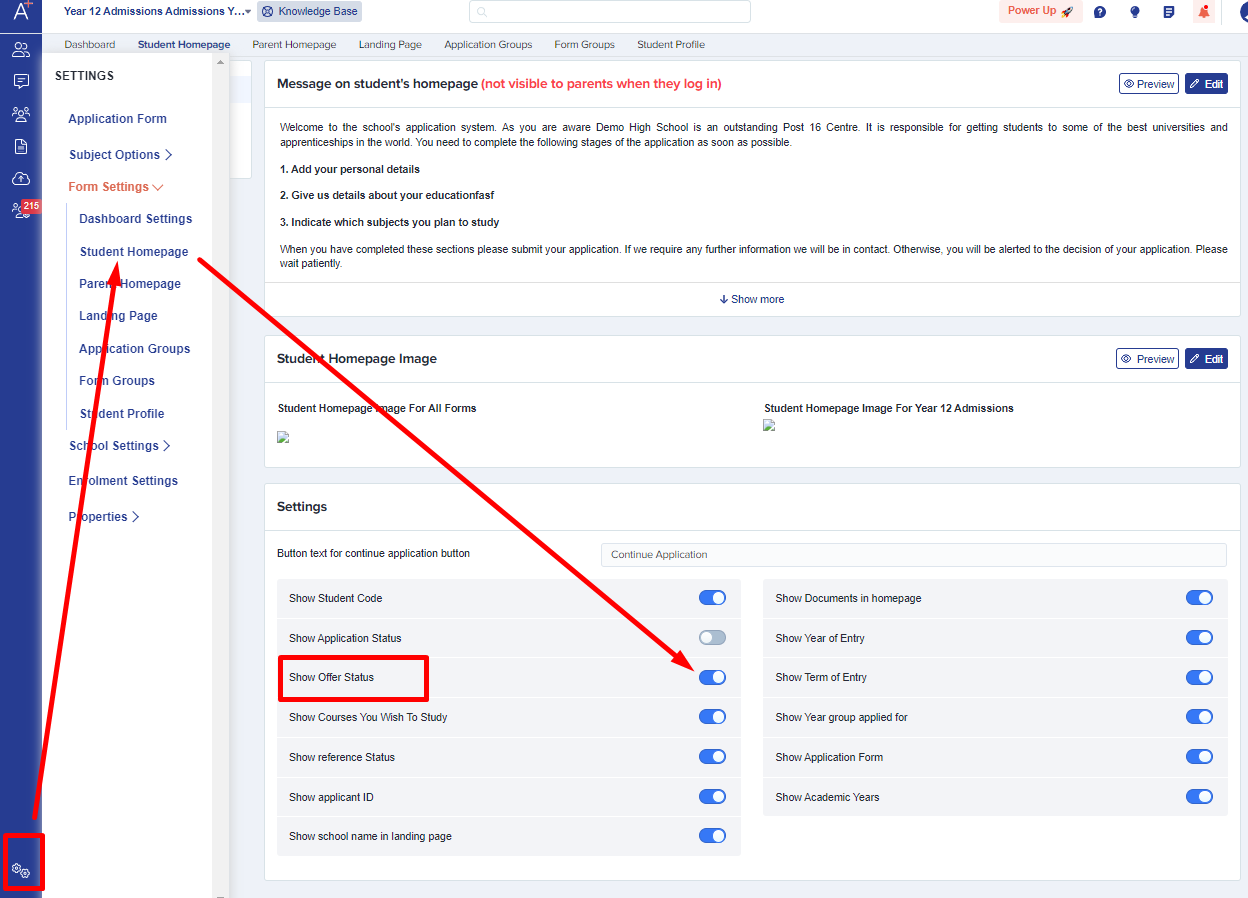Click the broken image under Year 12 Admissions
Viewport: 1248px width, 898px height.
tap(769, 425)
